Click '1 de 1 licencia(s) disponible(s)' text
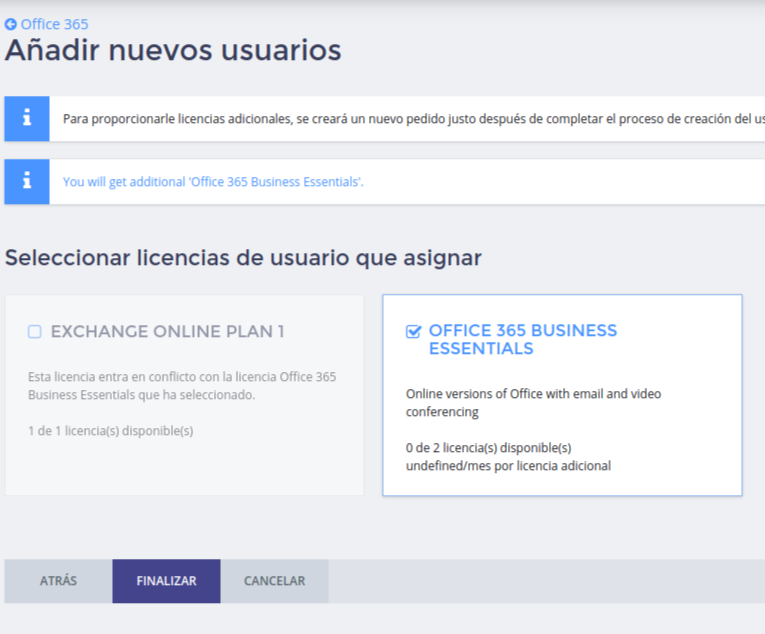This screenshot has width=765, height=634. tap(111, 431)
